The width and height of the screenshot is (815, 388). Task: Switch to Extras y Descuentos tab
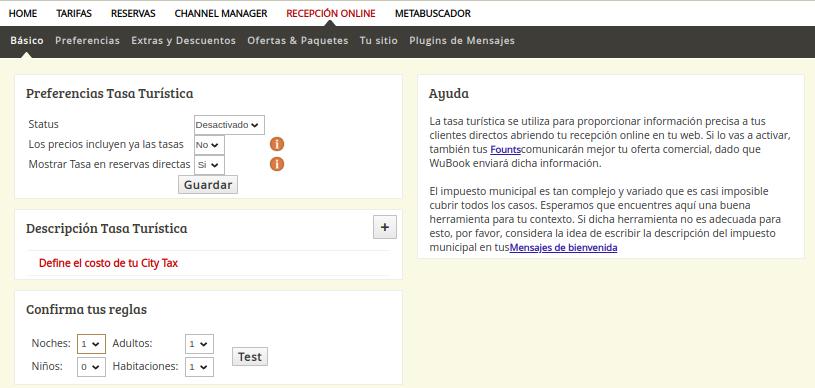click(183, 41)
